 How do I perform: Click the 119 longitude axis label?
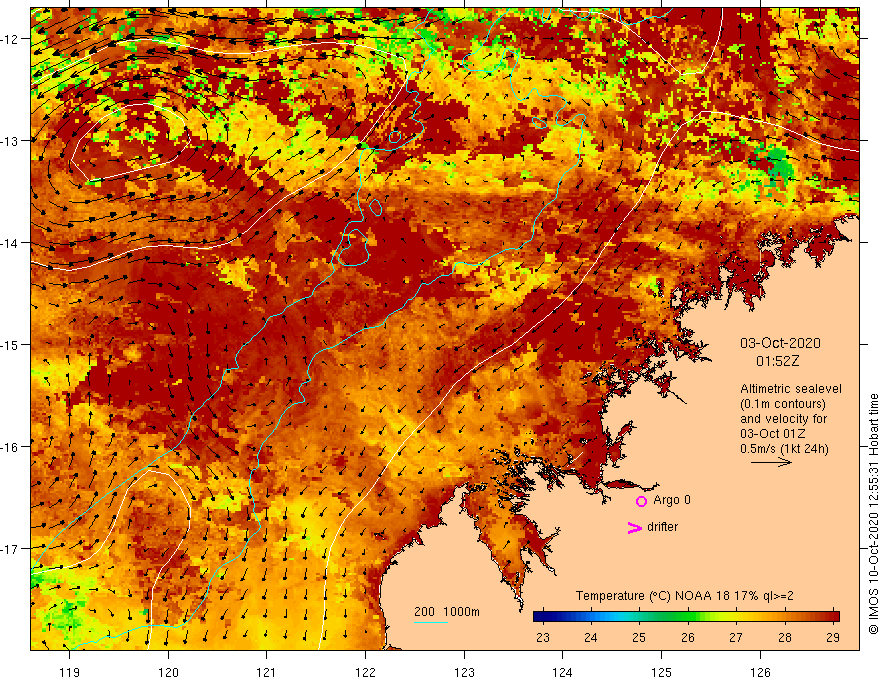pyautogui.click(x=70, y=672)
